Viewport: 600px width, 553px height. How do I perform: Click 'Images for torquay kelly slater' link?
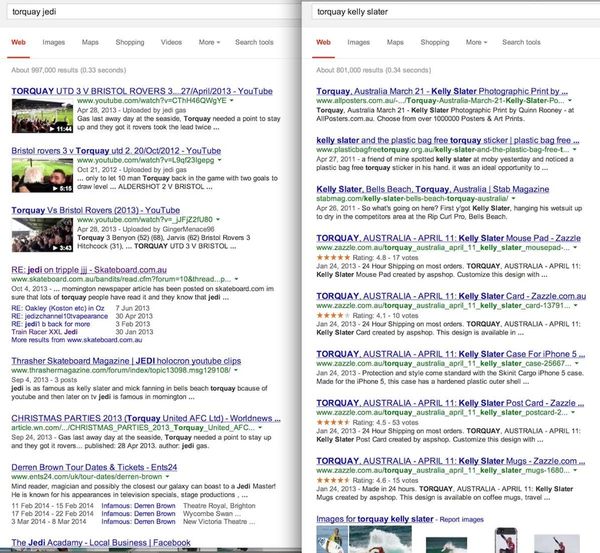click(375, 519)
